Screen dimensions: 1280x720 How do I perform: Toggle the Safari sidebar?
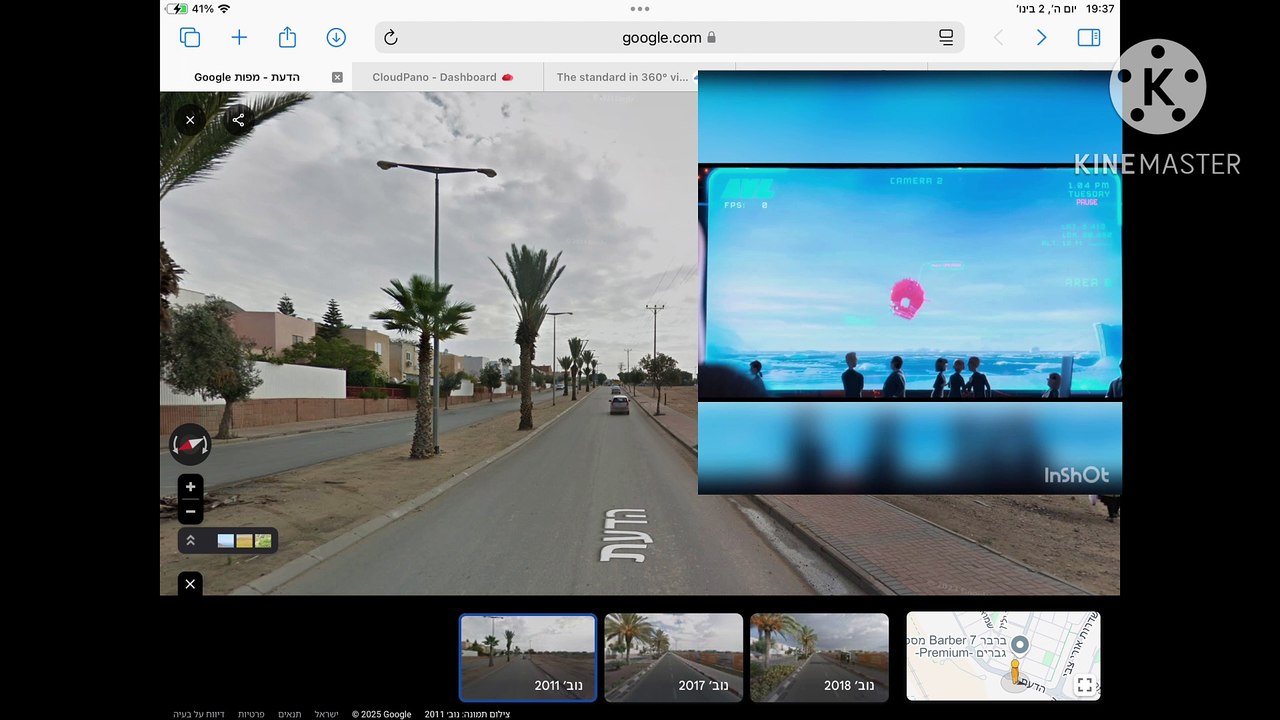(x=1089, y=38)
